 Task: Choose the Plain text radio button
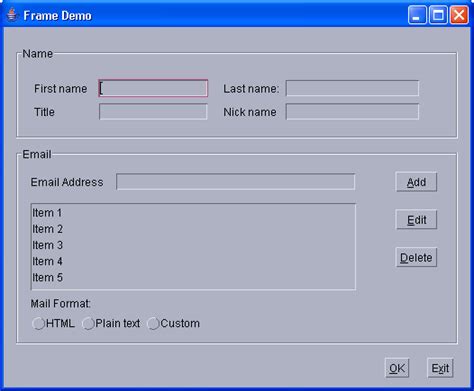[x=111, y=323]
